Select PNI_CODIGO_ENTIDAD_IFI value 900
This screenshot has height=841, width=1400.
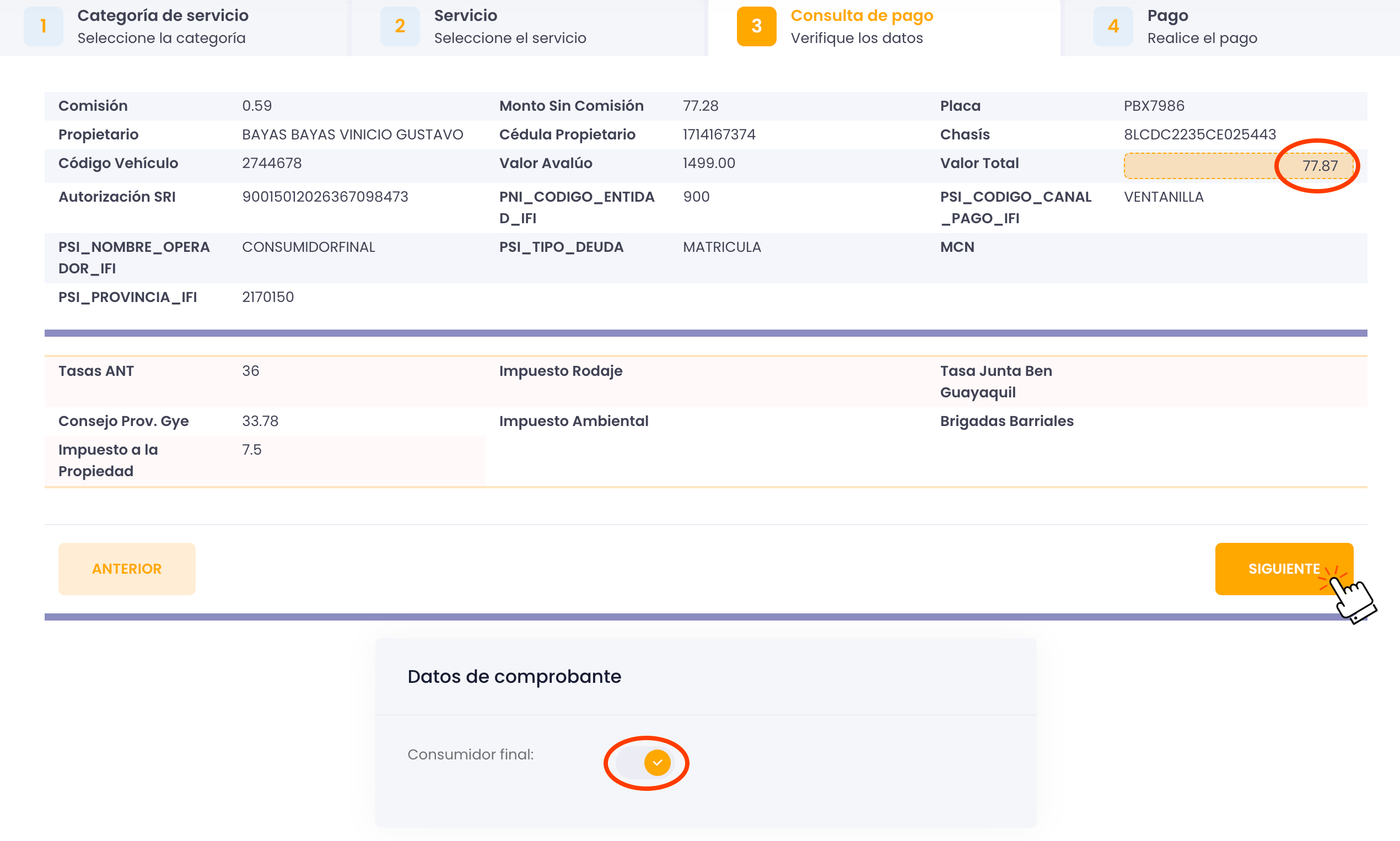click(696, 197)
